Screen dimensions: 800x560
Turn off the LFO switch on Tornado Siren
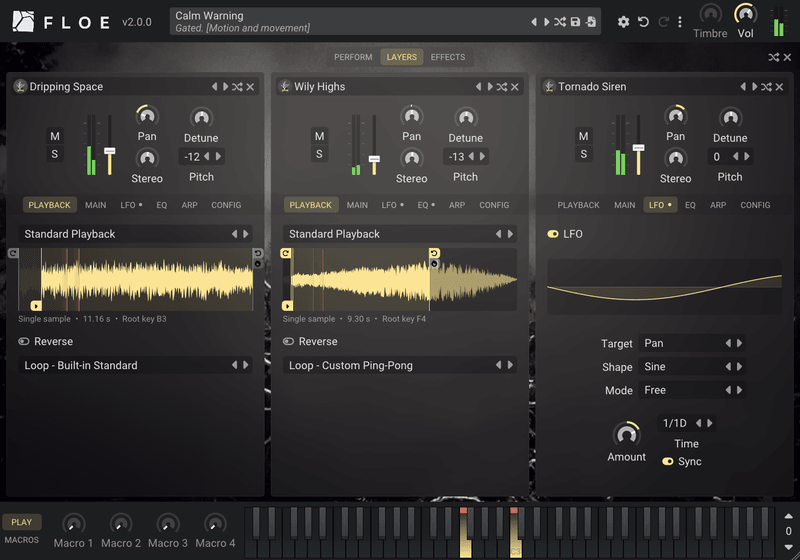553,234
